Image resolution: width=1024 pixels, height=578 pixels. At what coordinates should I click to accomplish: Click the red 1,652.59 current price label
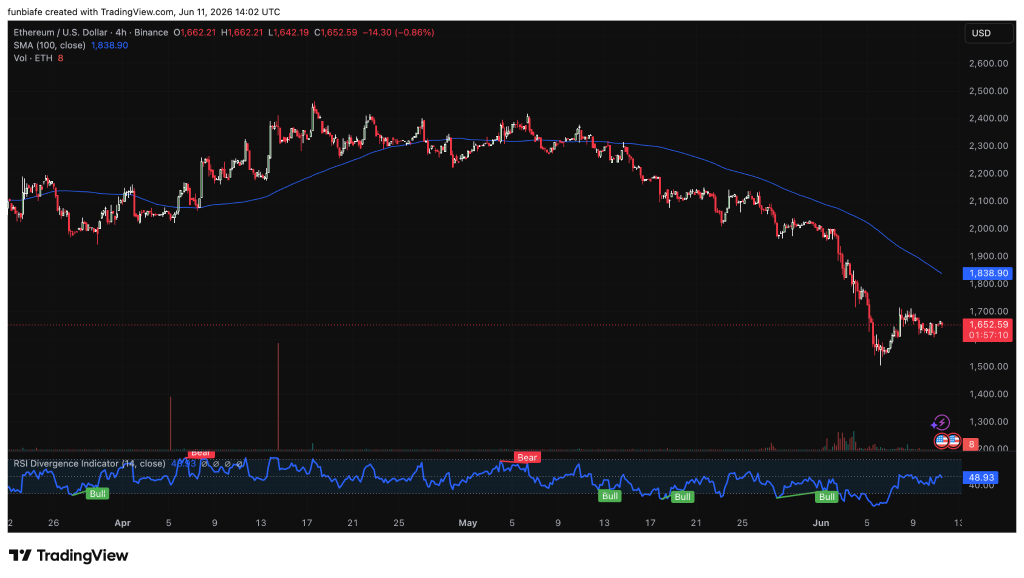988,325
